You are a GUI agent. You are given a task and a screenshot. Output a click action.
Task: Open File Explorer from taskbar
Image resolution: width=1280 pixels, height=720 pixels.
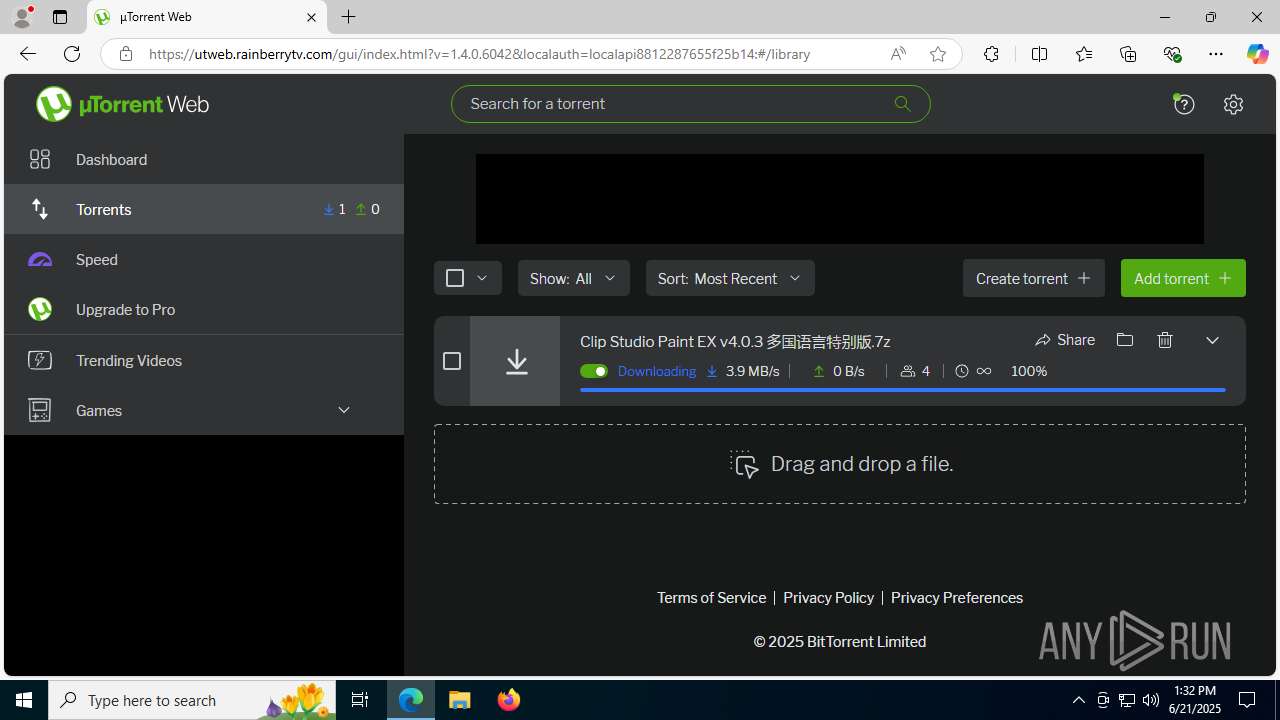coord(460,700)
